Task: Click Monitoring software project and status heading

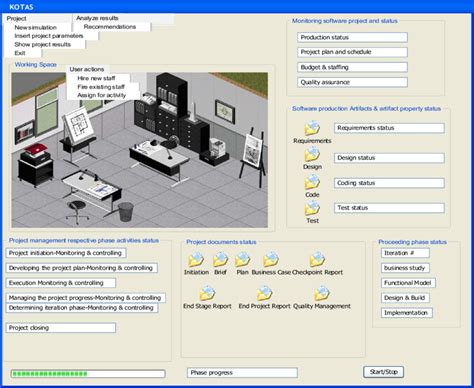Action: point(345,21)
